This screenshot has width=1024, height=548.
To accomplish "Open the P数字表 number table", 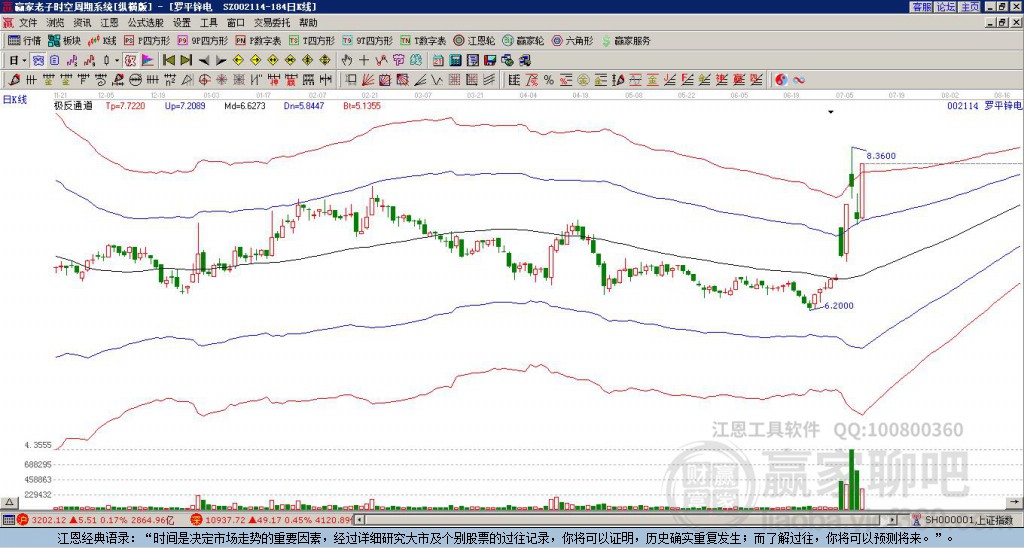I will pyautogui.click(x=258, y=40).
